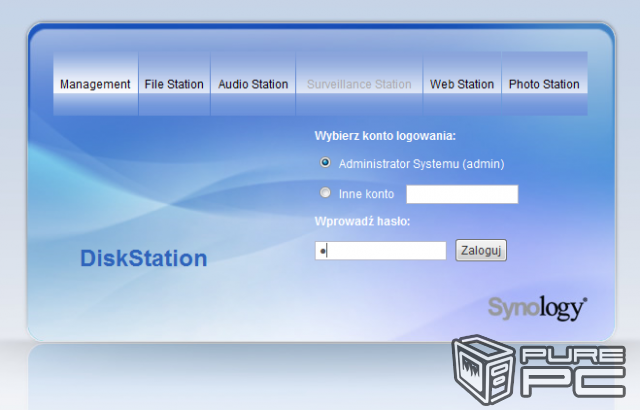Viewport: 640px width, 410px height.
Task: Select Administrator Systemu (admin) radio button
Action: pyautogui.click(x=325, y=163)
